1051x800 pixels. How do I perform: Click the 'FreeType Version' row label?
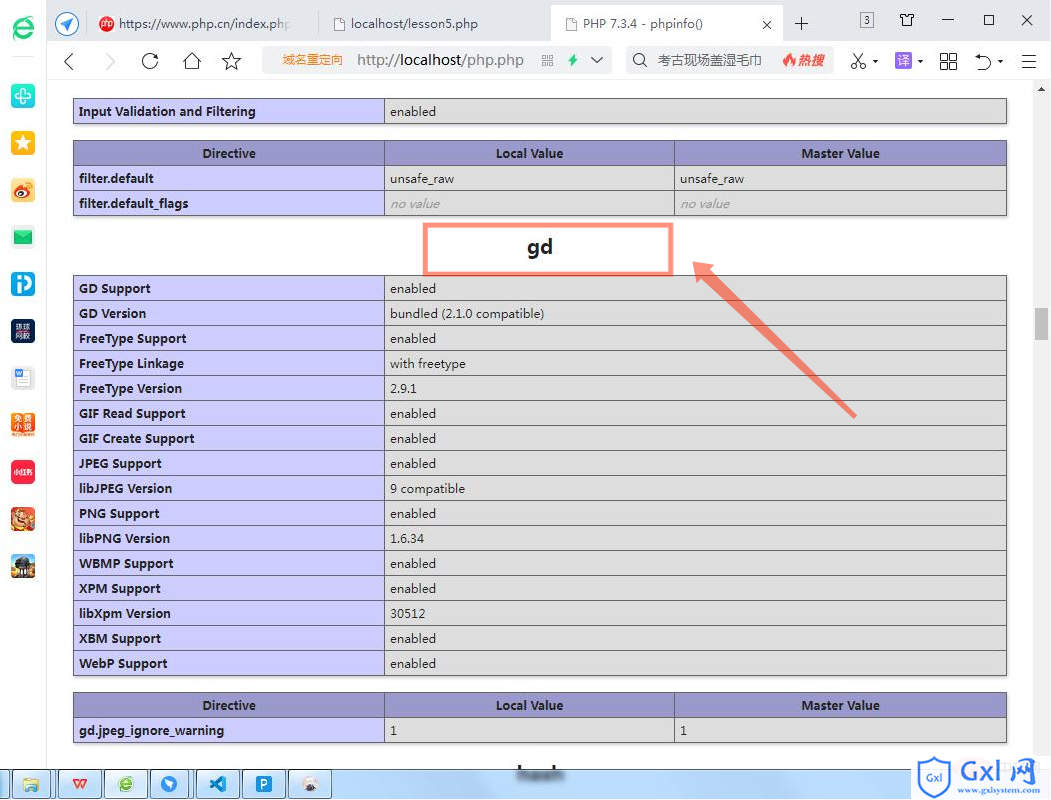(x=130, y=389)
